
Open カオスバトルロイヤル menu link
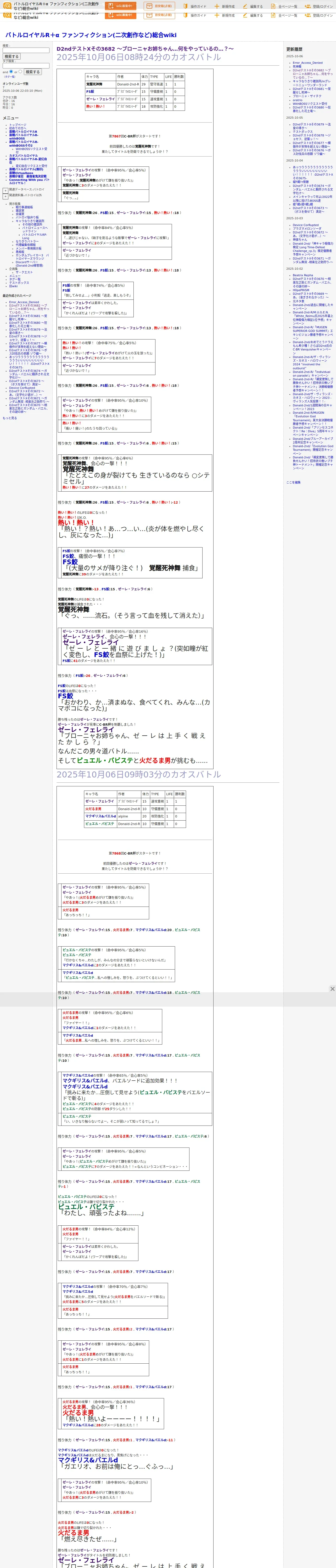tap(23, 155)
